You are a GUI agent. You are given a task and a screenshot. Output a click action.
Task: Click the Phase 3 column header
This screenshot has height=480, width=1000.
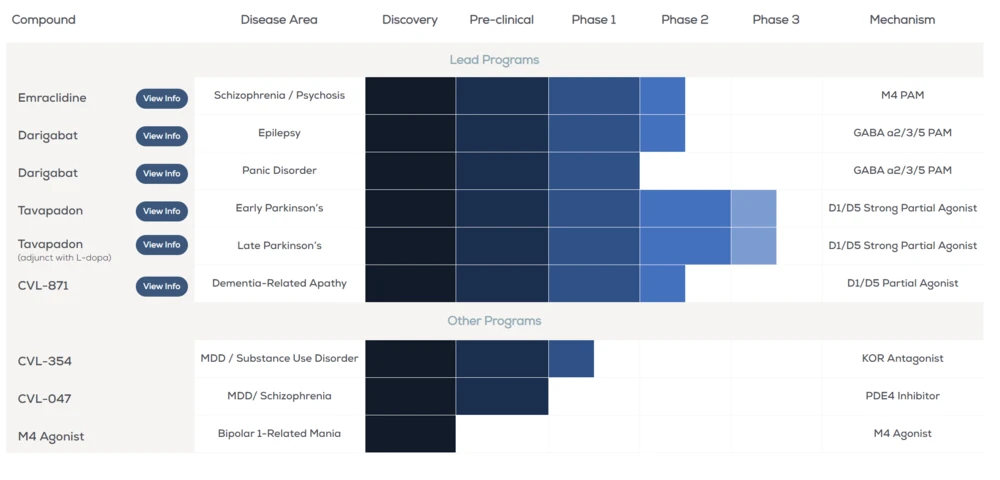(x=776, y=20)
